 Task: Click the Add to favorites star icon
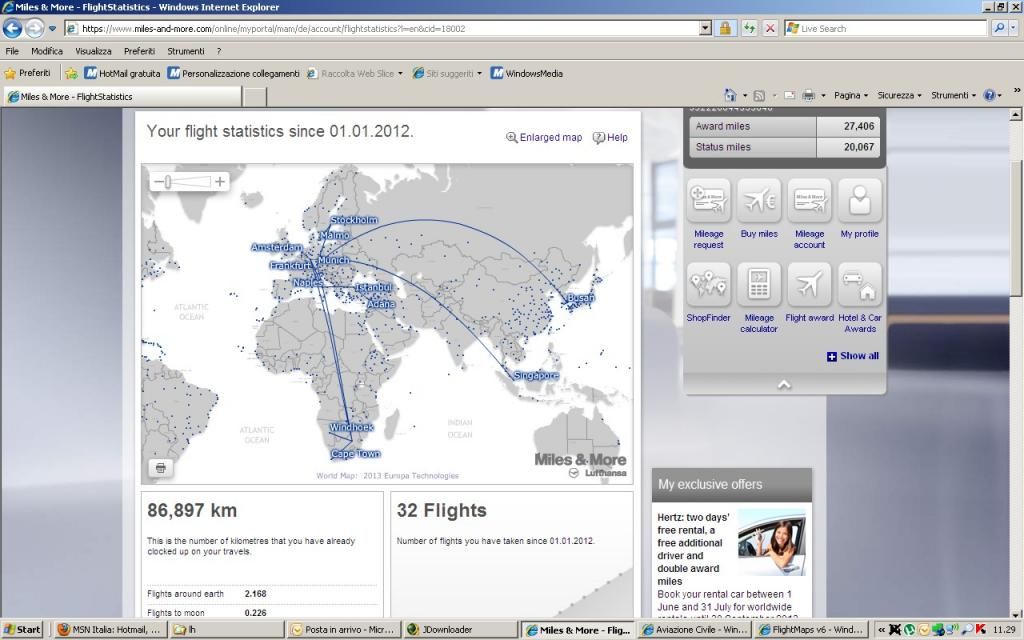tap(71, 73)
